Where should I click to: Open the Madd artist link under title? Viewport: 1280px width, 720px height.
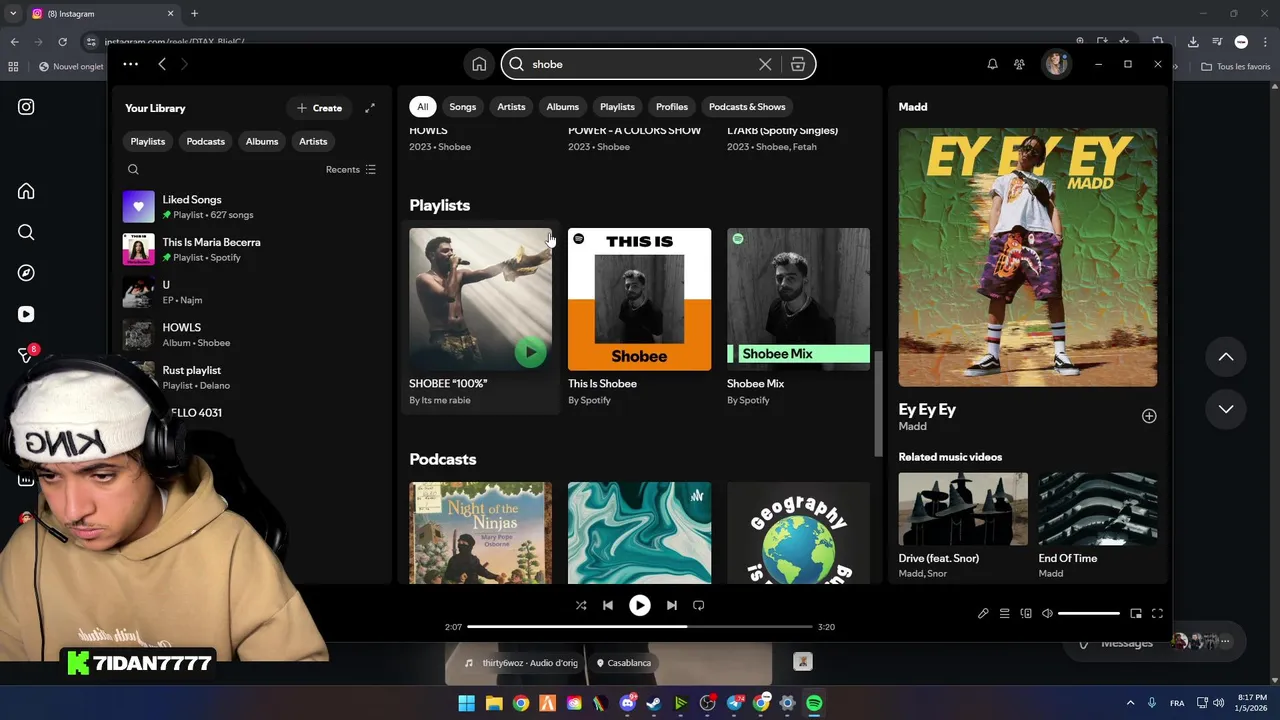point(912,427)
